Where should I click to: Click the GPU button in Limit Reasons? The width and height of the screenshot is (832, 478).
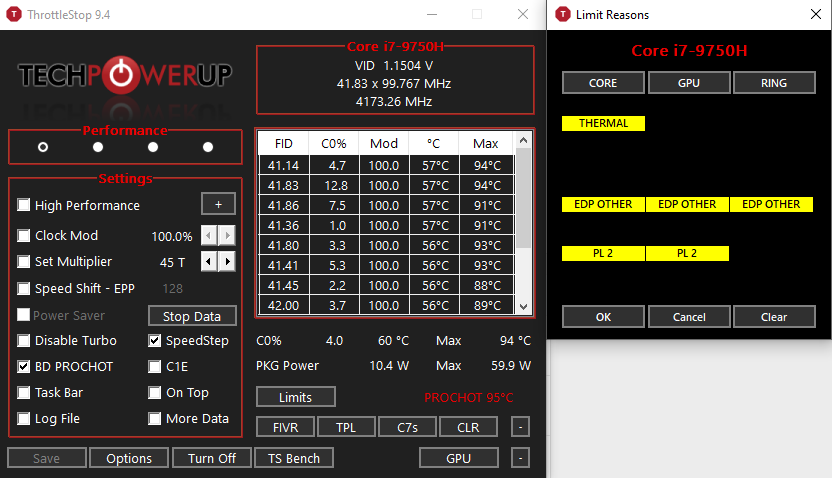coord(689,83)
